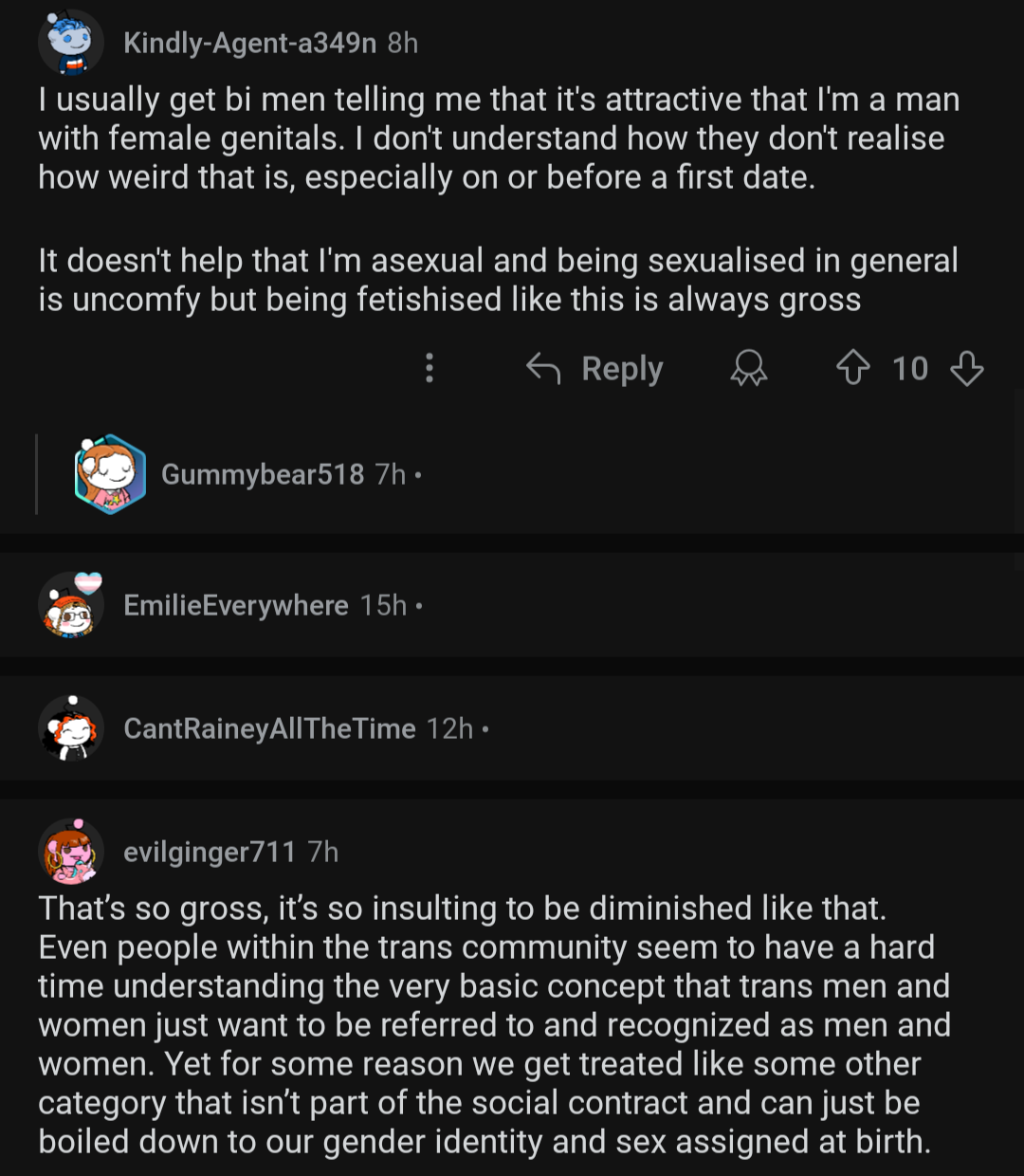The width and height of the screenshot is (1024, 1176).
Task: Open Gummybear518 username profile link
Action: click(263, 473)
